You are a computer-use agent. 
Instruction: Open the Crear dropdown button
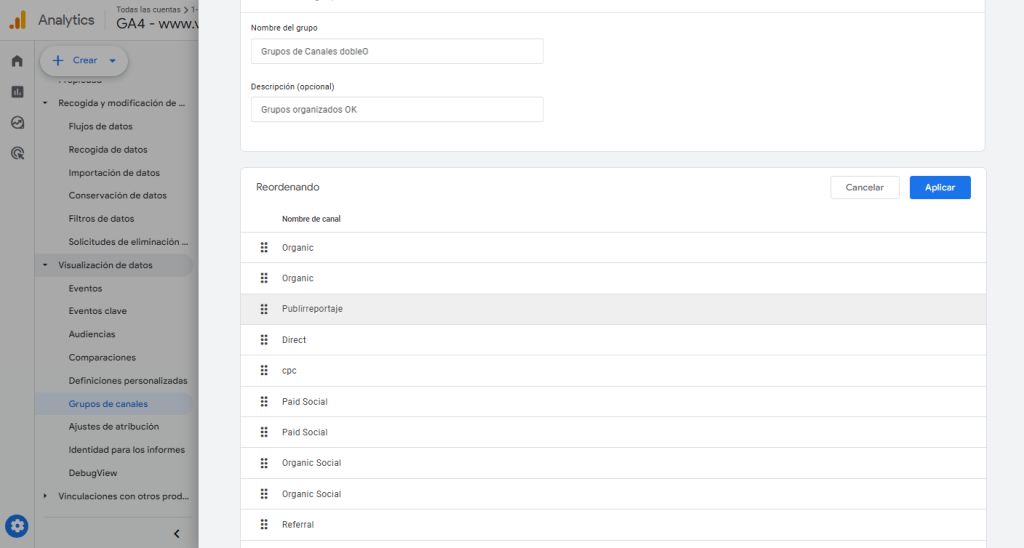84,61
